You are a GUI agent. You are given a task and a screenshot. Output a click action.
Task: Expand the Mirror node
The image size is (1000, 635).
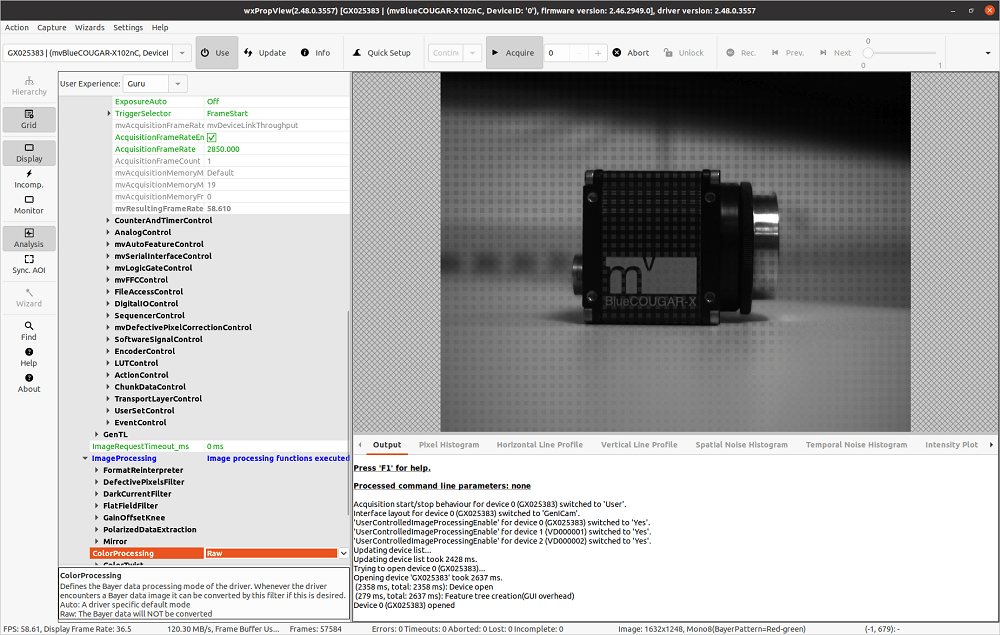click(x=96, y=542)
